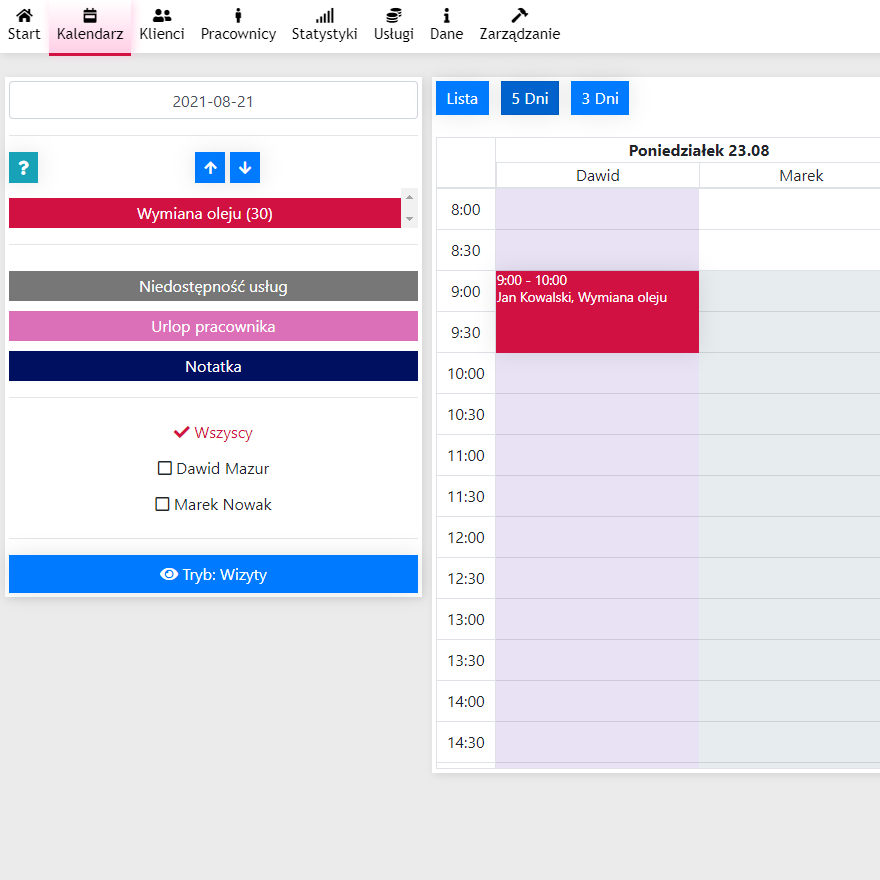Viewport: 880px width, 880px height.
Task: Open the Zarządzanie management page
Action: click(519, 26)
